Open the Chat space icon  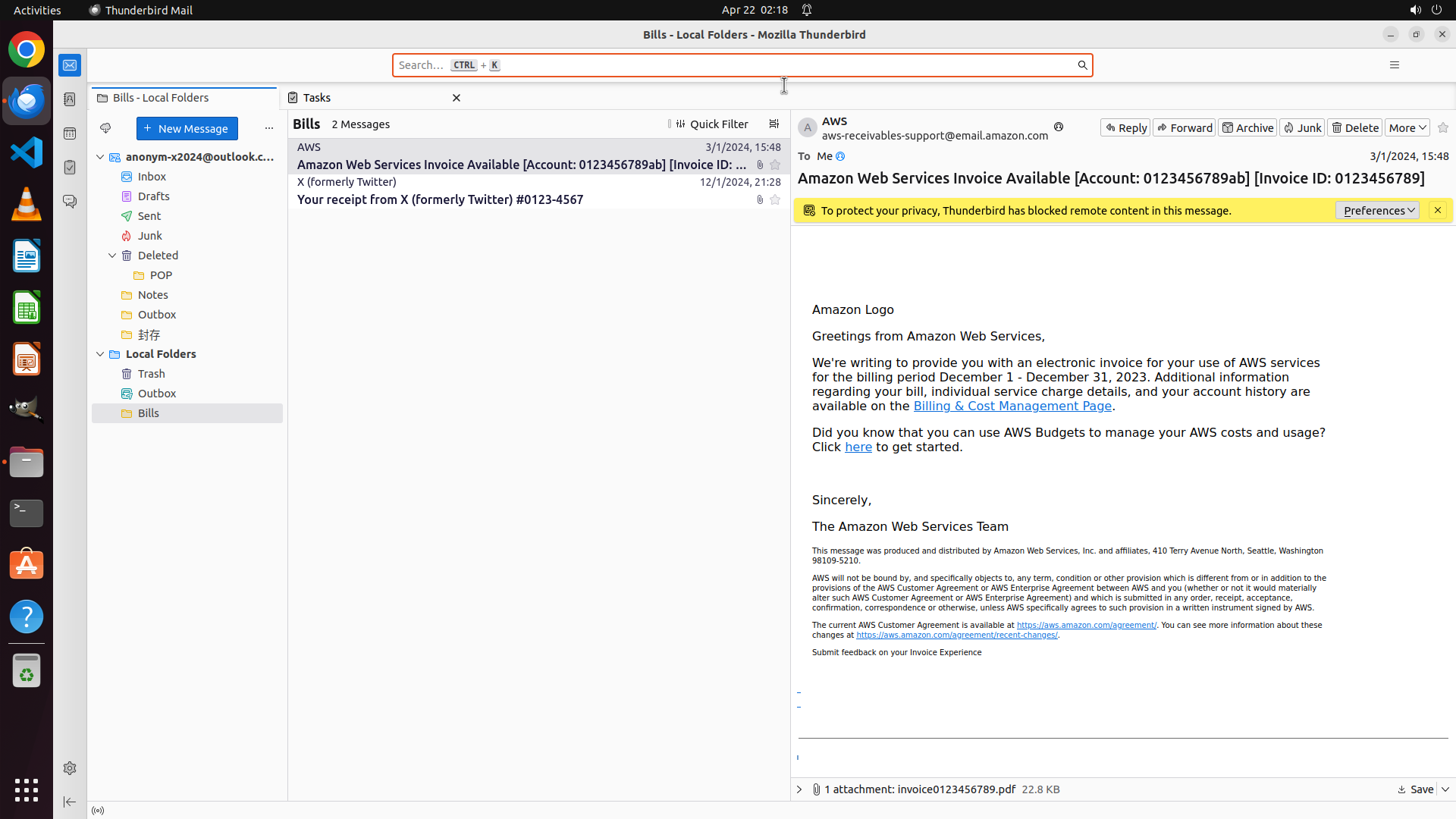click(x=70, y=201)
